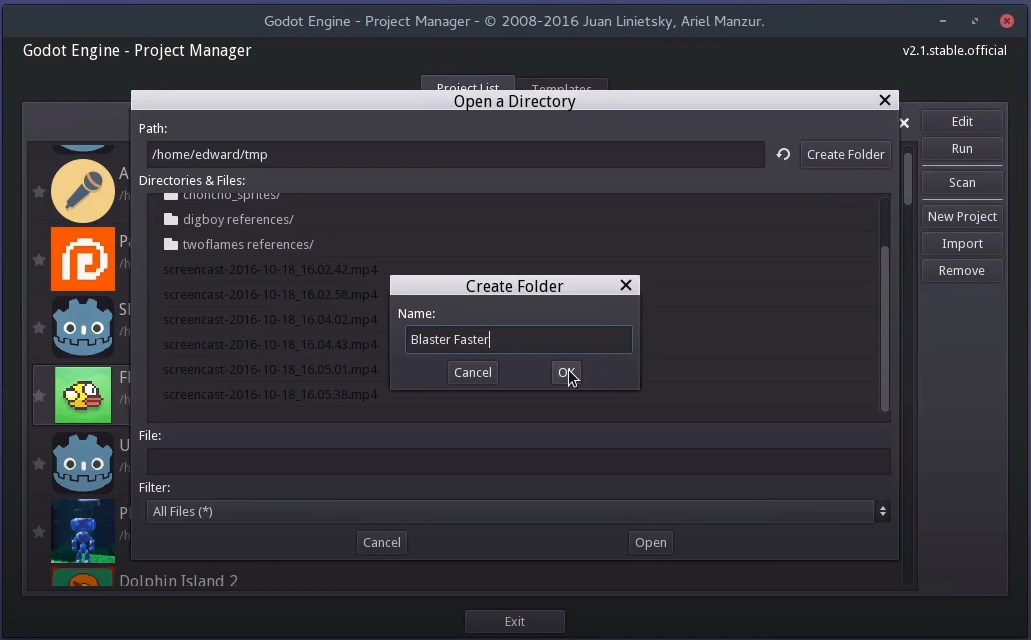
Task: Open the All Files (*) filter dropdown
Action: point(518,512)
